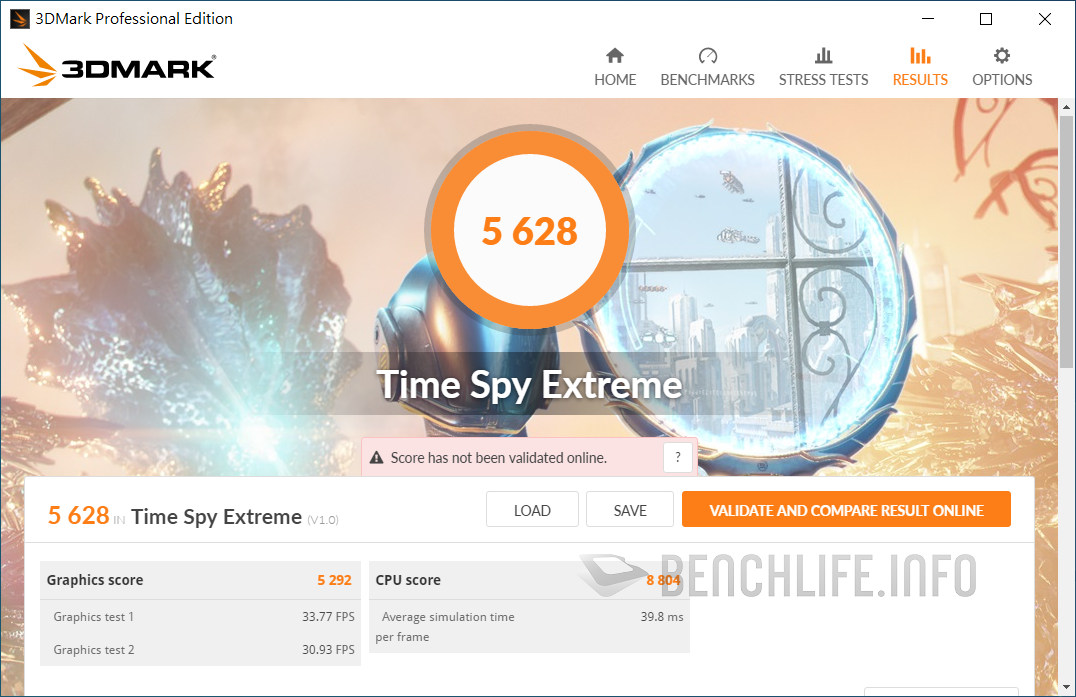Image resolution: width=1076 pixels, height=697 pixels.
Task: Open Options via the gear icon
Action: [x=1002, y=55]
